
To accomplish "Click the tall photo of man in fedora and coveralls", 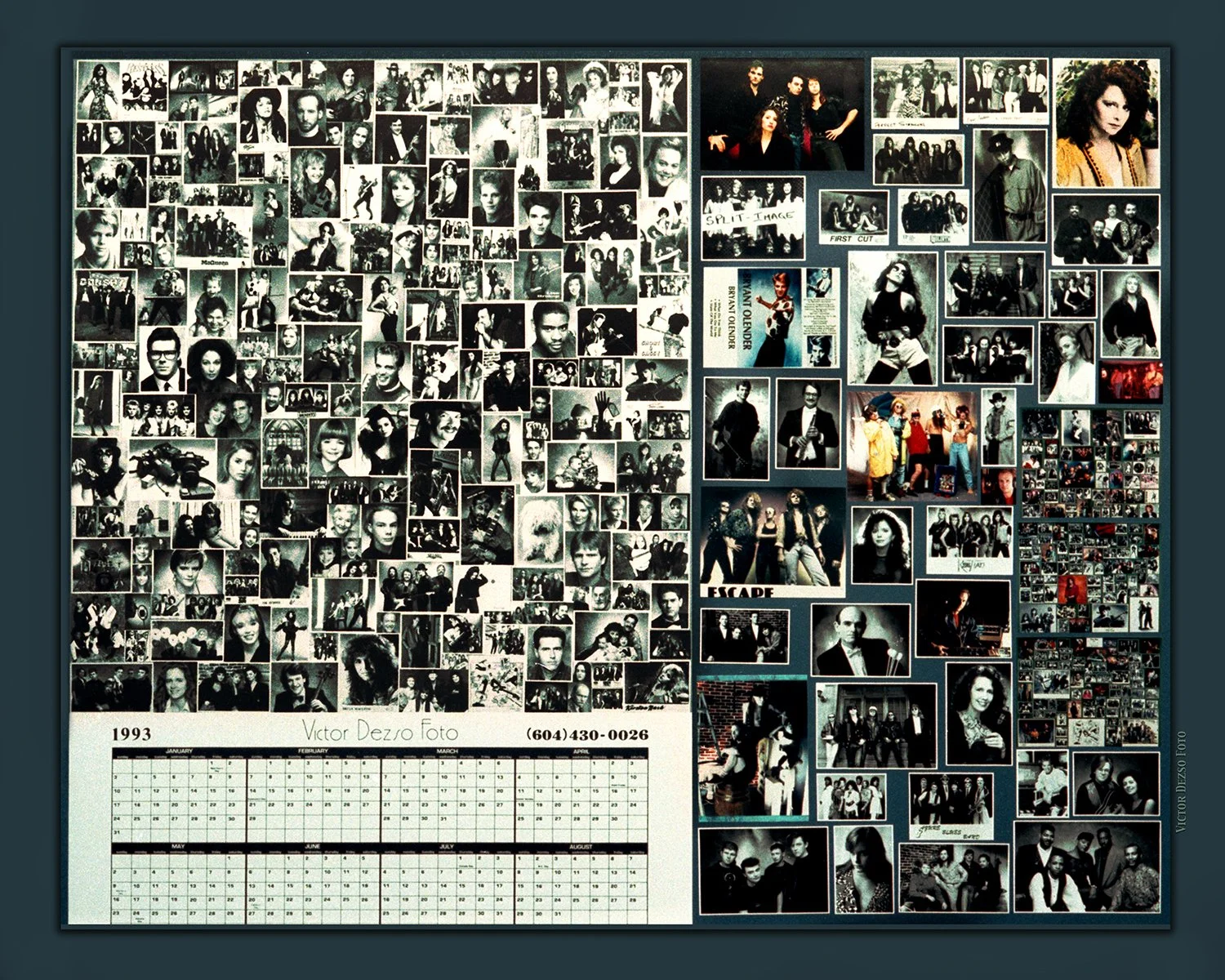I will click(1010, 185).
